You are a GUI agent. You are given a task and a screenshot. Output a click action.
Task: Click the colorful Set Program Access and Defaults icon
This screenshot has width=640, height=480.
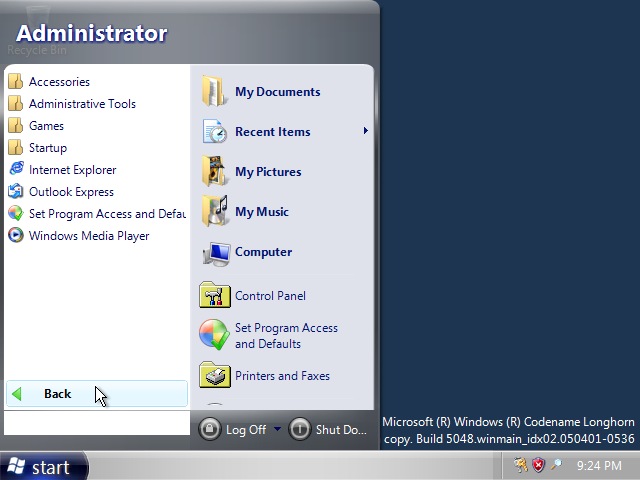click(214, 335)
